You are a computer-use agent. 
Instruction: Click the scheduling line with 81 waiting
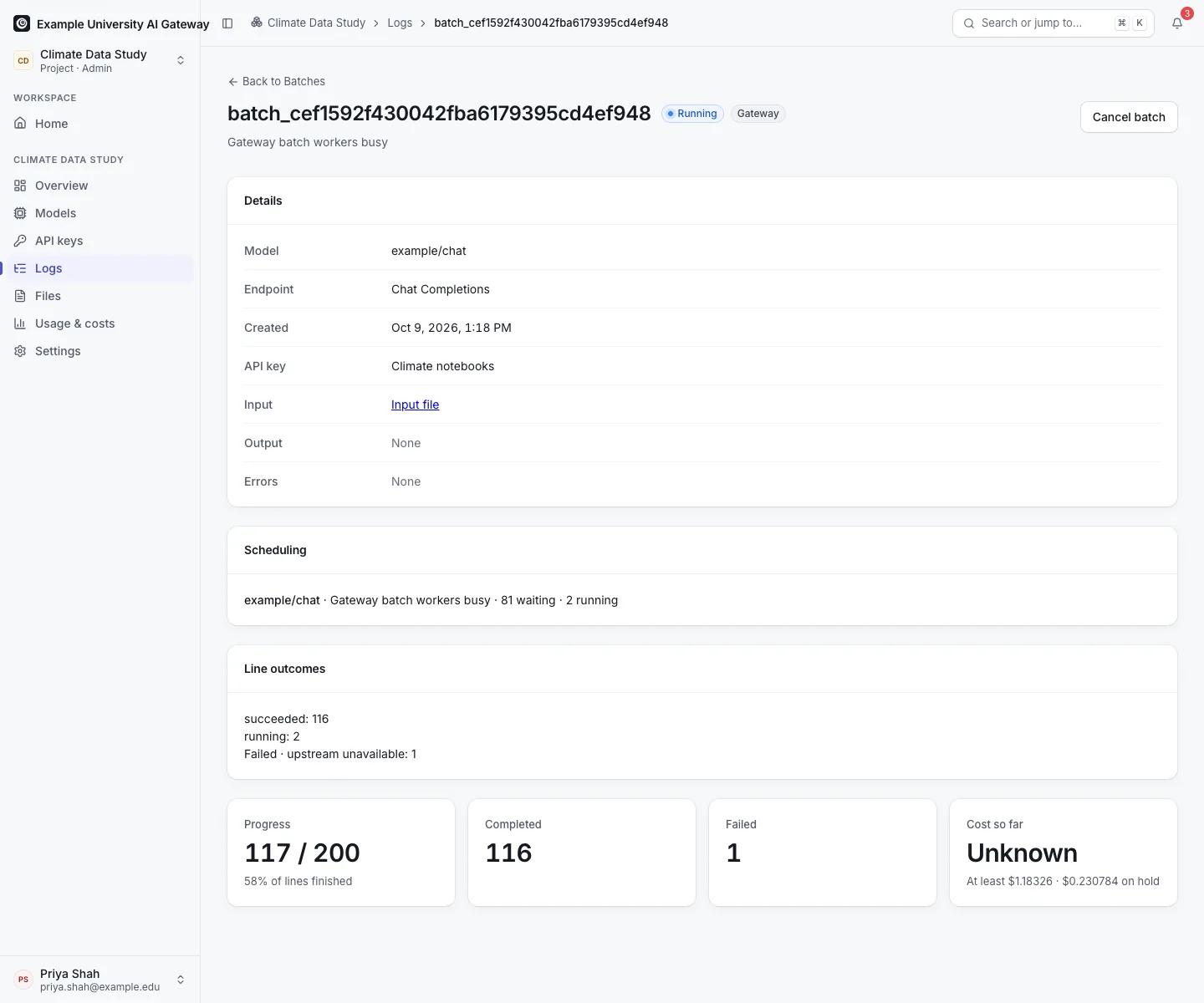point(431,600)
